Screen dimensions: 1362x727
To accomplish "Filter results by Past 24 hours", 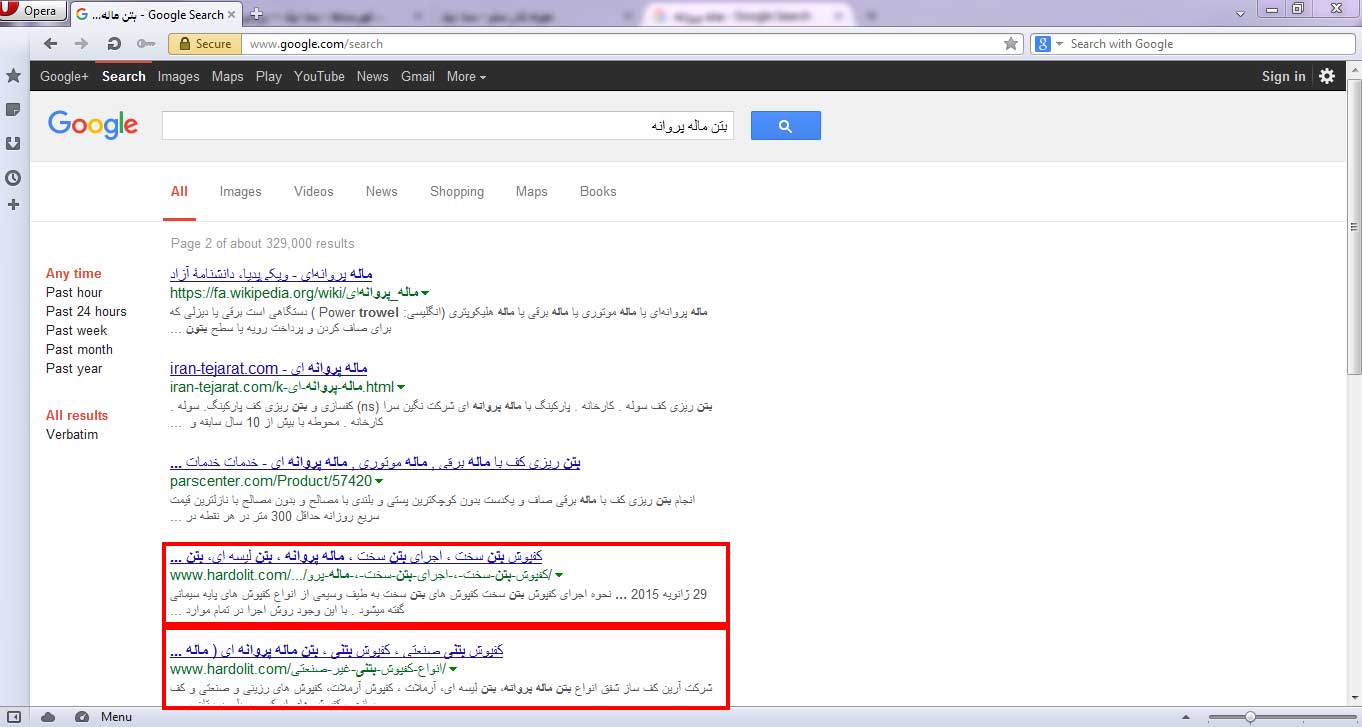I will [86, 311].
